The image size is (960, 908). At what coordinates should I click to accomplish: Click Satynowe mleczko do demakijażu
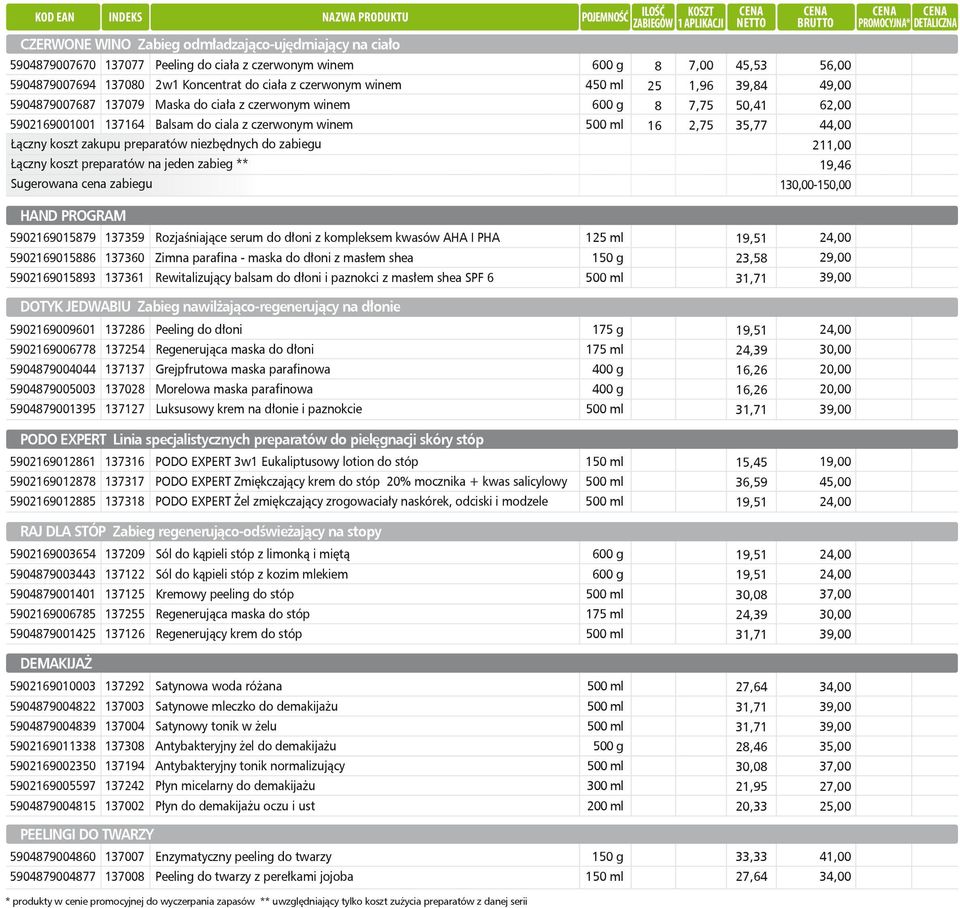[x=246, y=706]
